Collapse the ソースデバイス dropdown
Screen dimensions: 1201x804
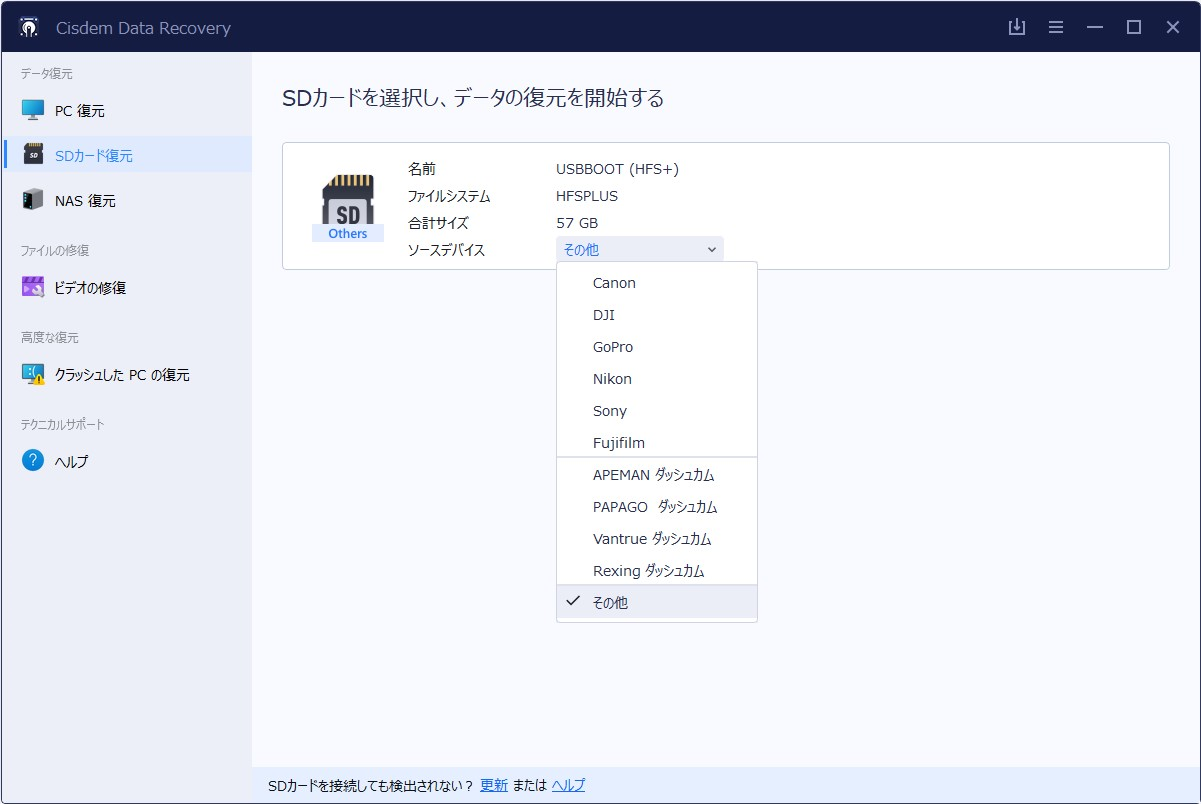(x=639, y=250)
